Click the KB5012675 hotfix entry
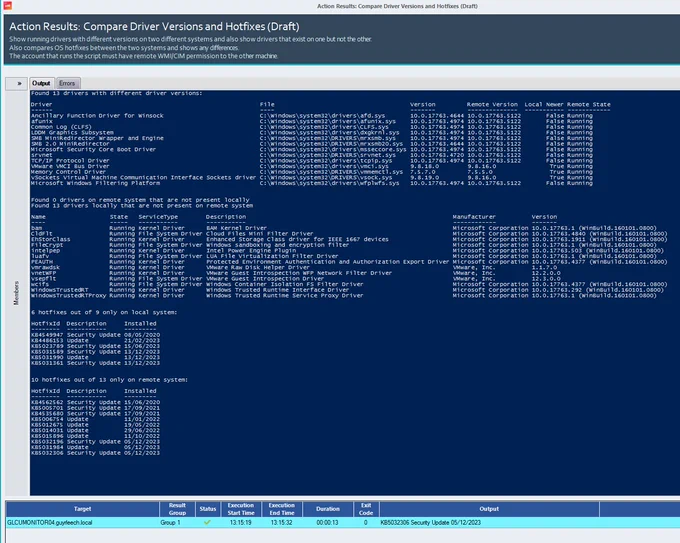 click(95, 425)
